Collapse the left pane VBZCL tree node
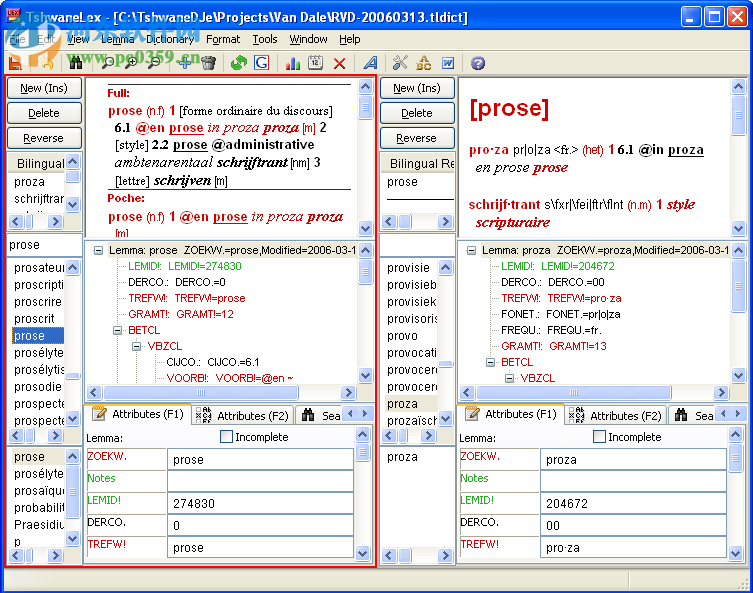The width and height of the screenshot is (753, 593). [x=137, y=346]
